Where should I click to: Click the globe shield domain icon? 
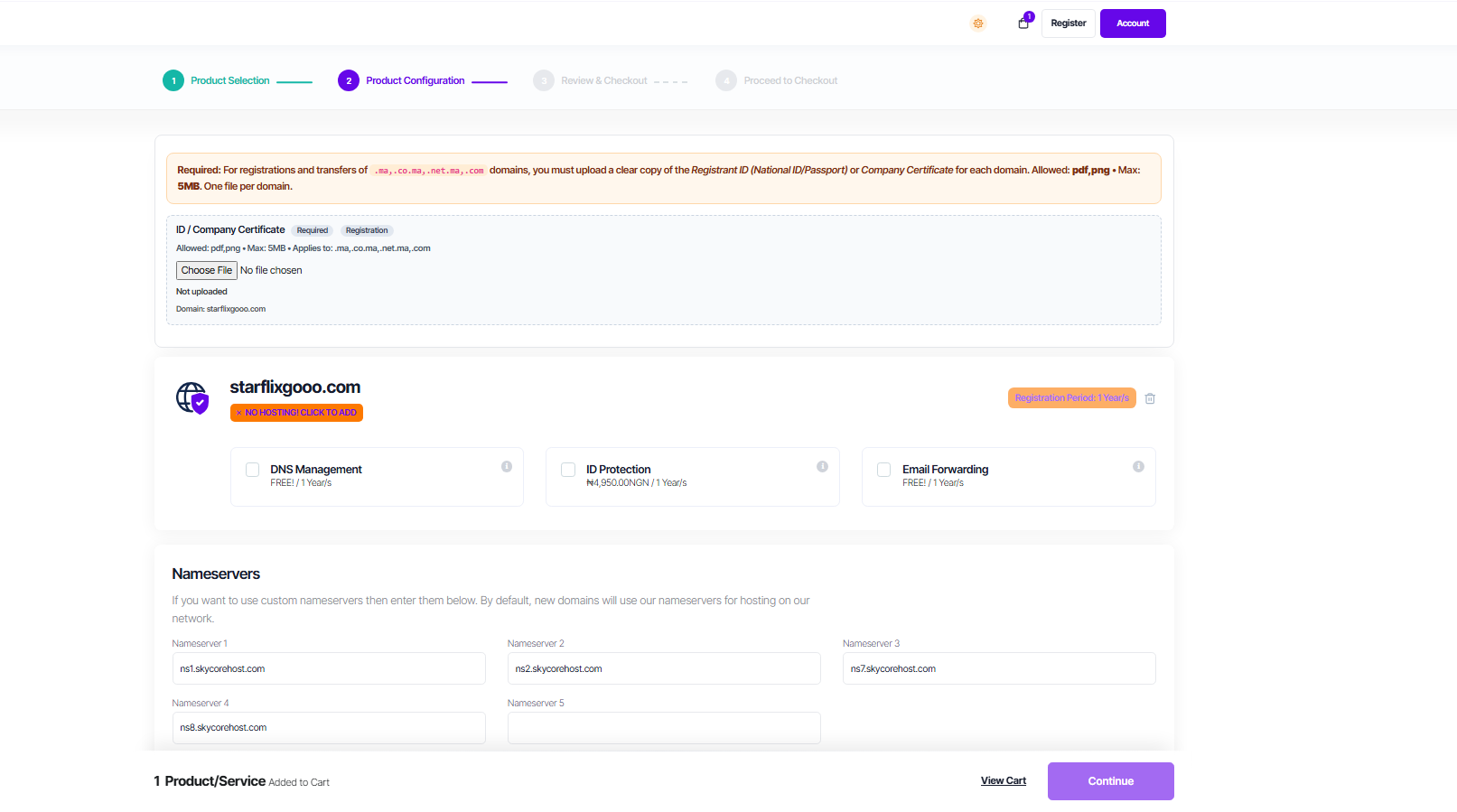(192, 397)
